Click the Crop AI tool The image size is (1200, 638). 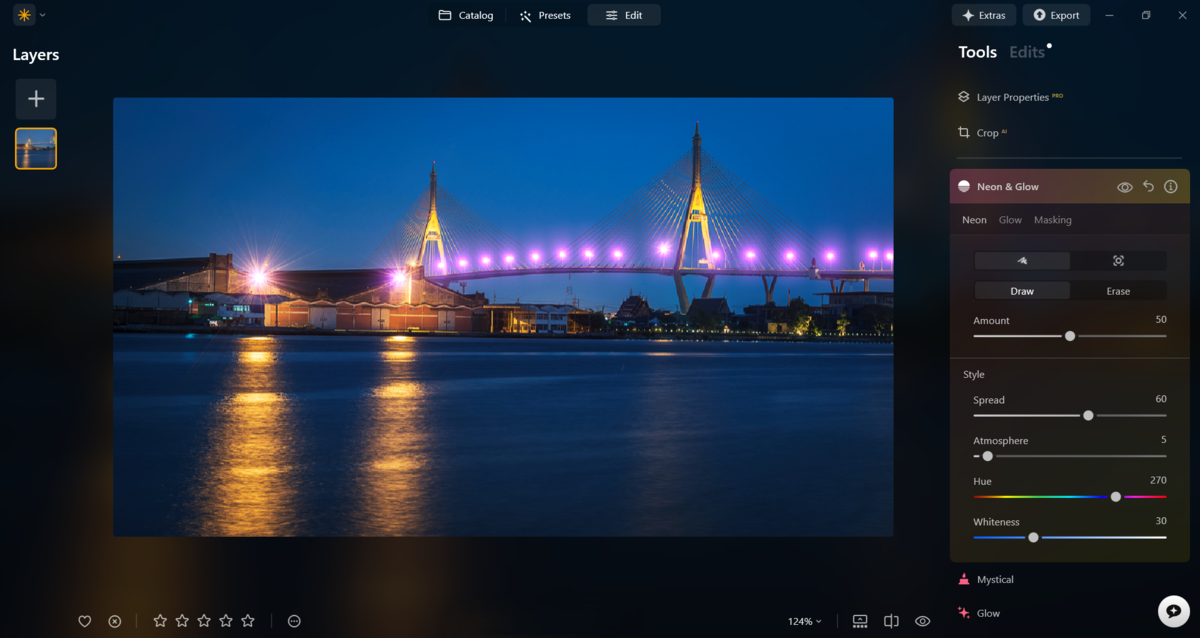[985, 132]
